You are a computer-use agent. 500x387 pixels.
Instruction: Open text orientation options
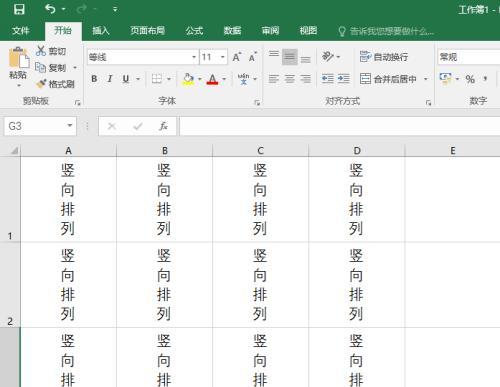(x=331, y=56)
